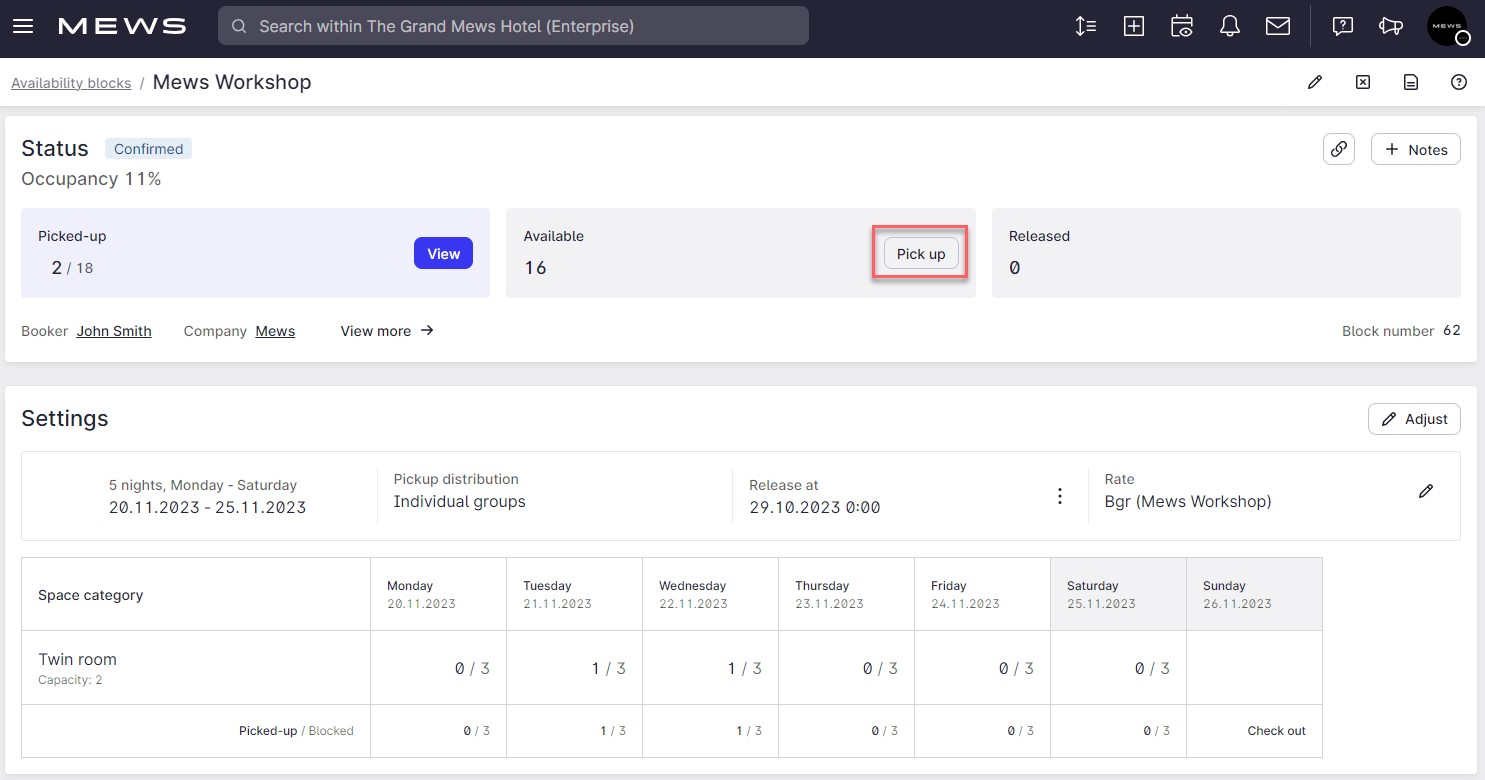Click the copy link icon in Status section
Screen dimensions: 1485x780
tap(1338, 148)
